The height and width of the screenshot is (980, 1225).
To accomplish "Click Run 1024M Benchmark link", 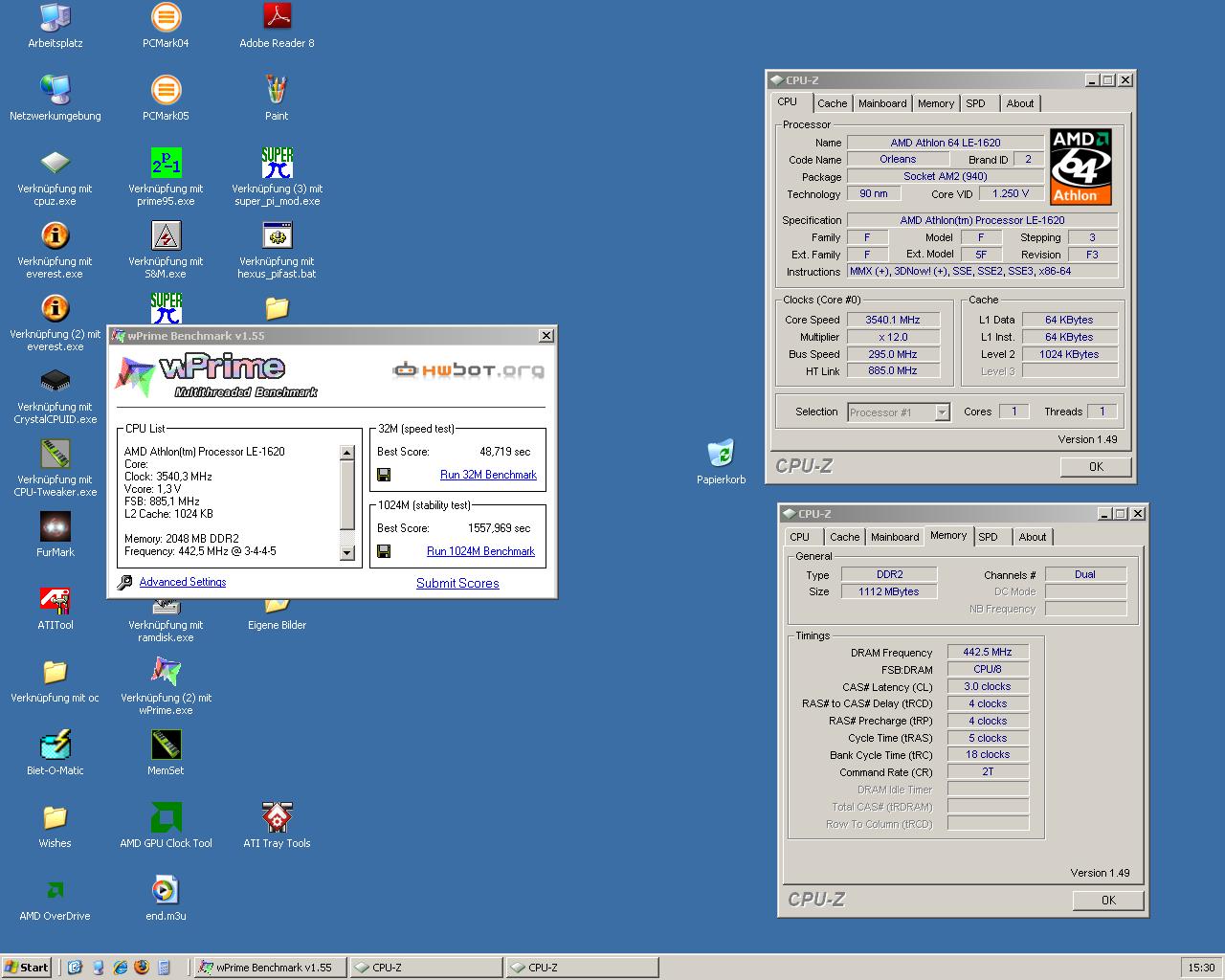I will coord(480,551).
